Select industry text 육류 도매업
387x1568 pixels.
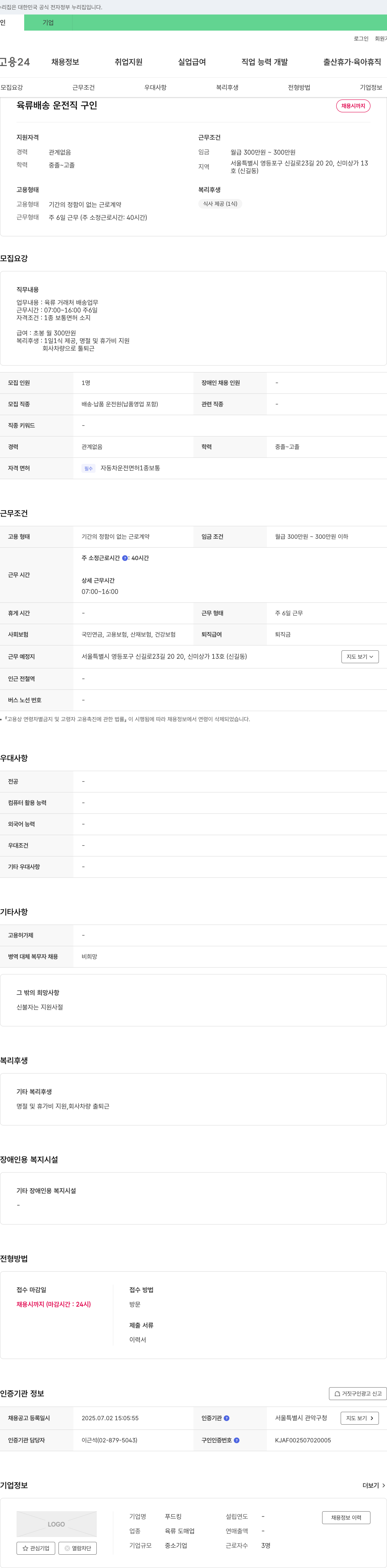coord(180,1531)
